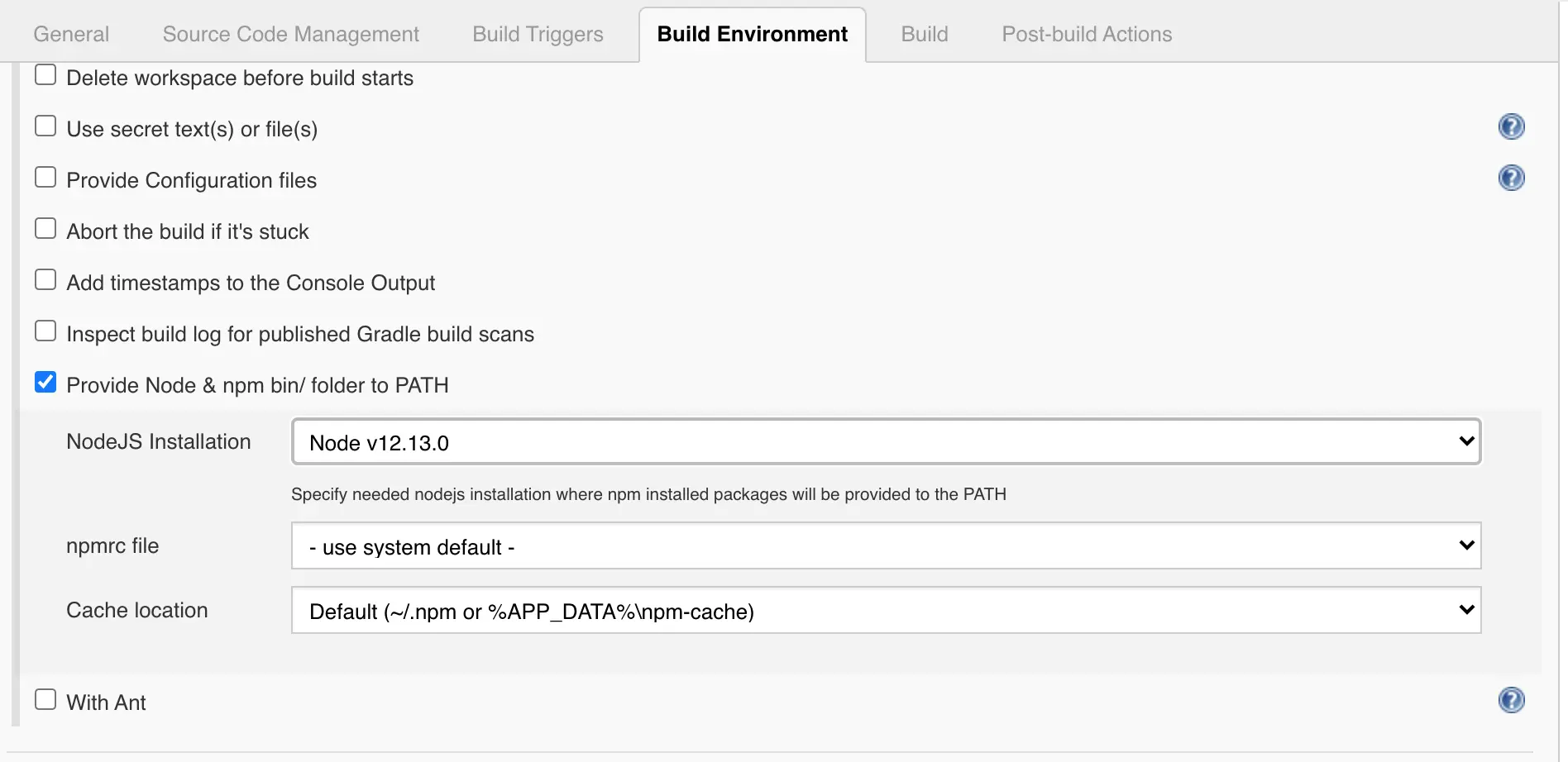Check Use secret text(s) or file(s)
Viewport: 1568px width, 762px height.
(x=45, y=126)
